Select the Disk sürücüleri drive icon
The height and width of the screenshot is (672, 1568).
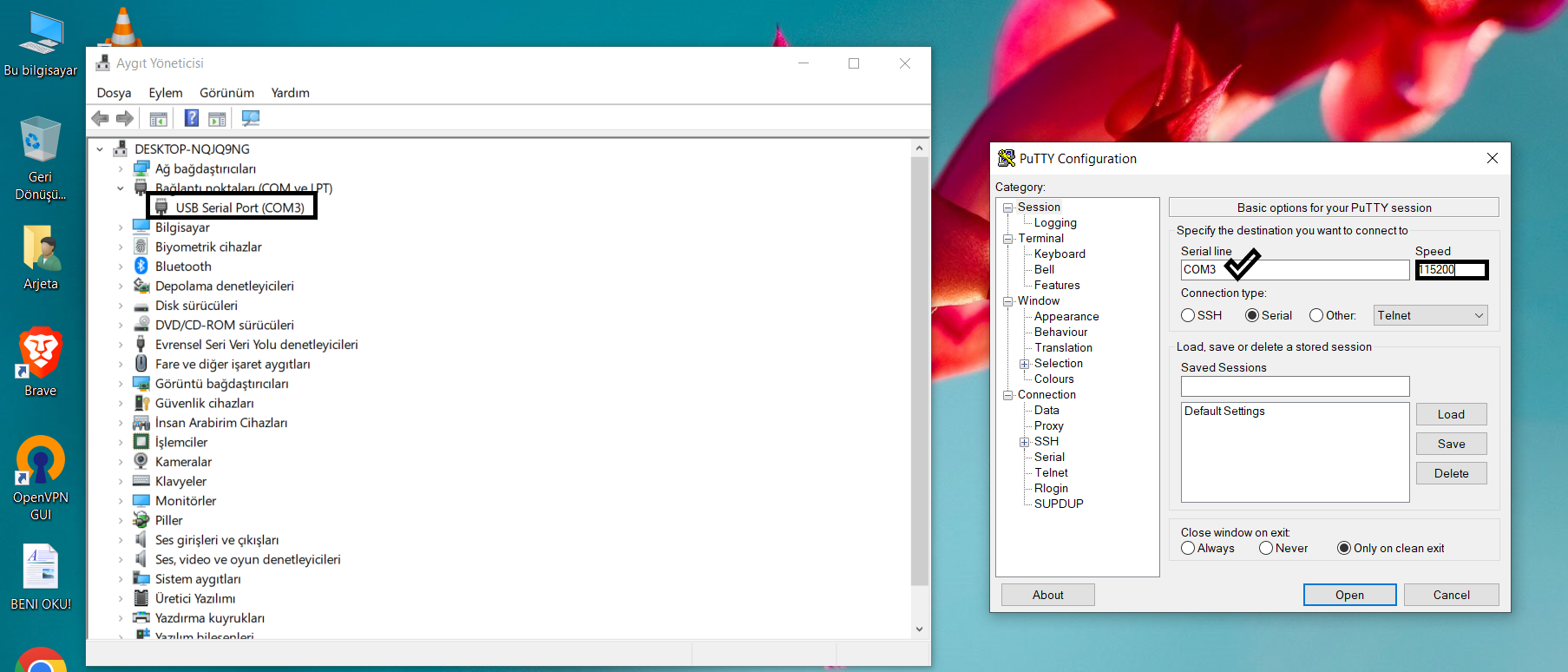tap(141, 306)
